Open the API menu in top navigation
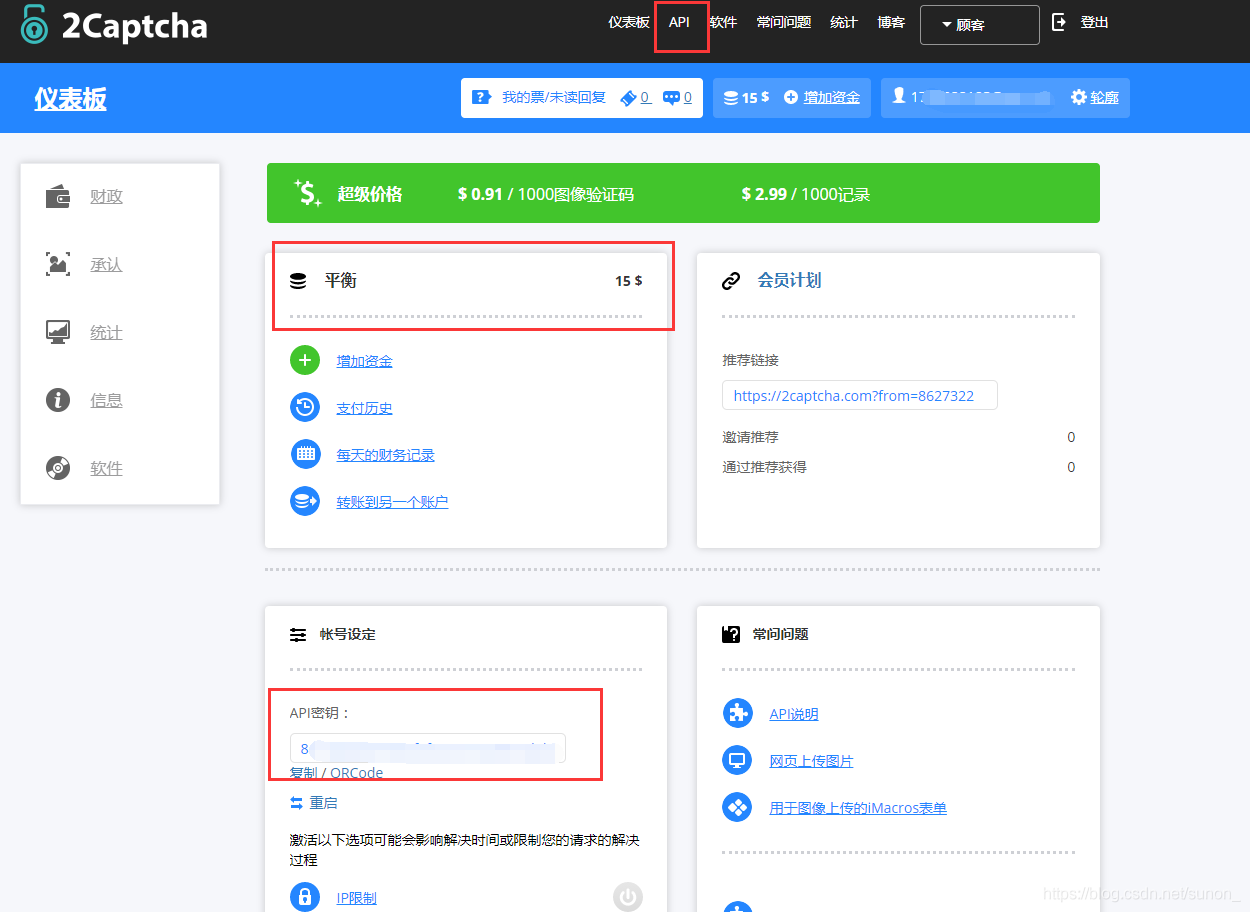The height and width of the screenshot is (912, 1250). pyautogui.click(x=679, y=22)
